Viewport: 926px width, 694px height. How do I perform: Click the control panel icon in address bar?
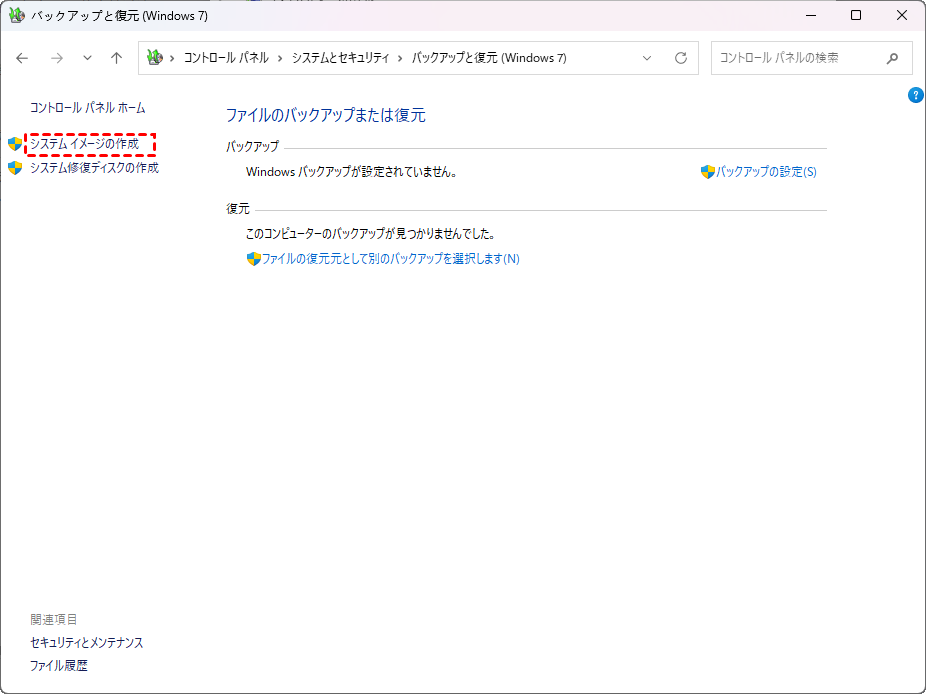click(x=154, y=58)
